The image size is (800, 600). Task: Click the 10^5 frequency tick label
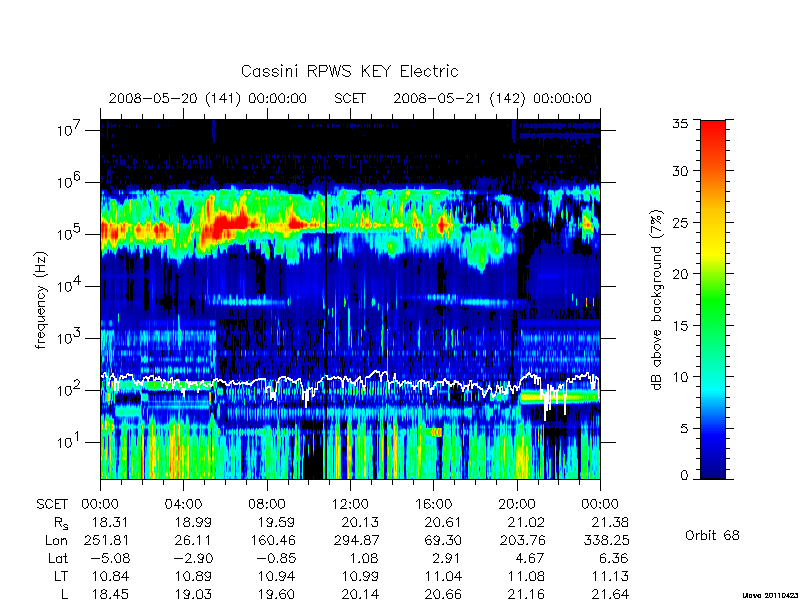[69, 234]
